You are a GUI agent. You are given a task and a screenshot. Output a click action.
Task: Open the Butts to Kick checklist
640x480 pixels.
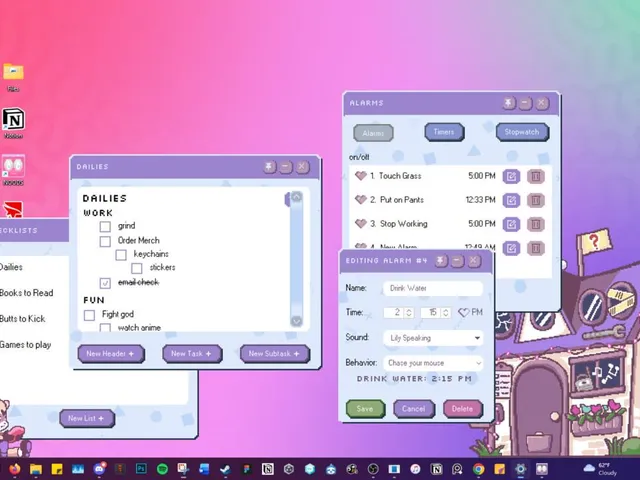[22, 319]
